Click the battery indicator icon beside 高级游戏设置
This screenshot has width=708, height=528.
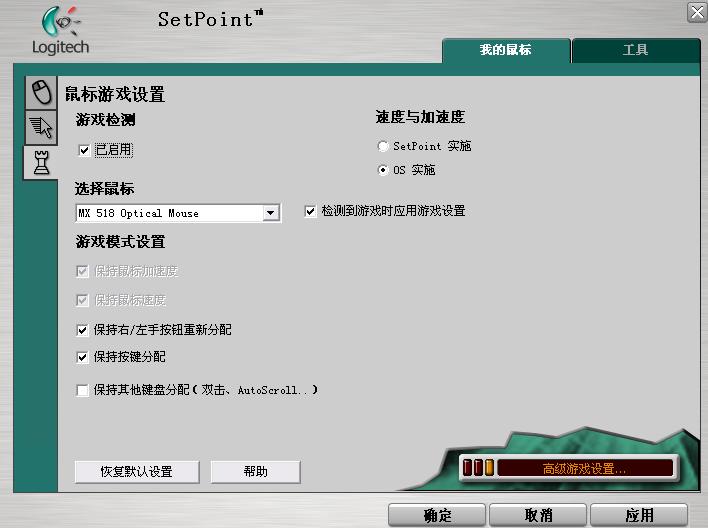pos(478,468)
